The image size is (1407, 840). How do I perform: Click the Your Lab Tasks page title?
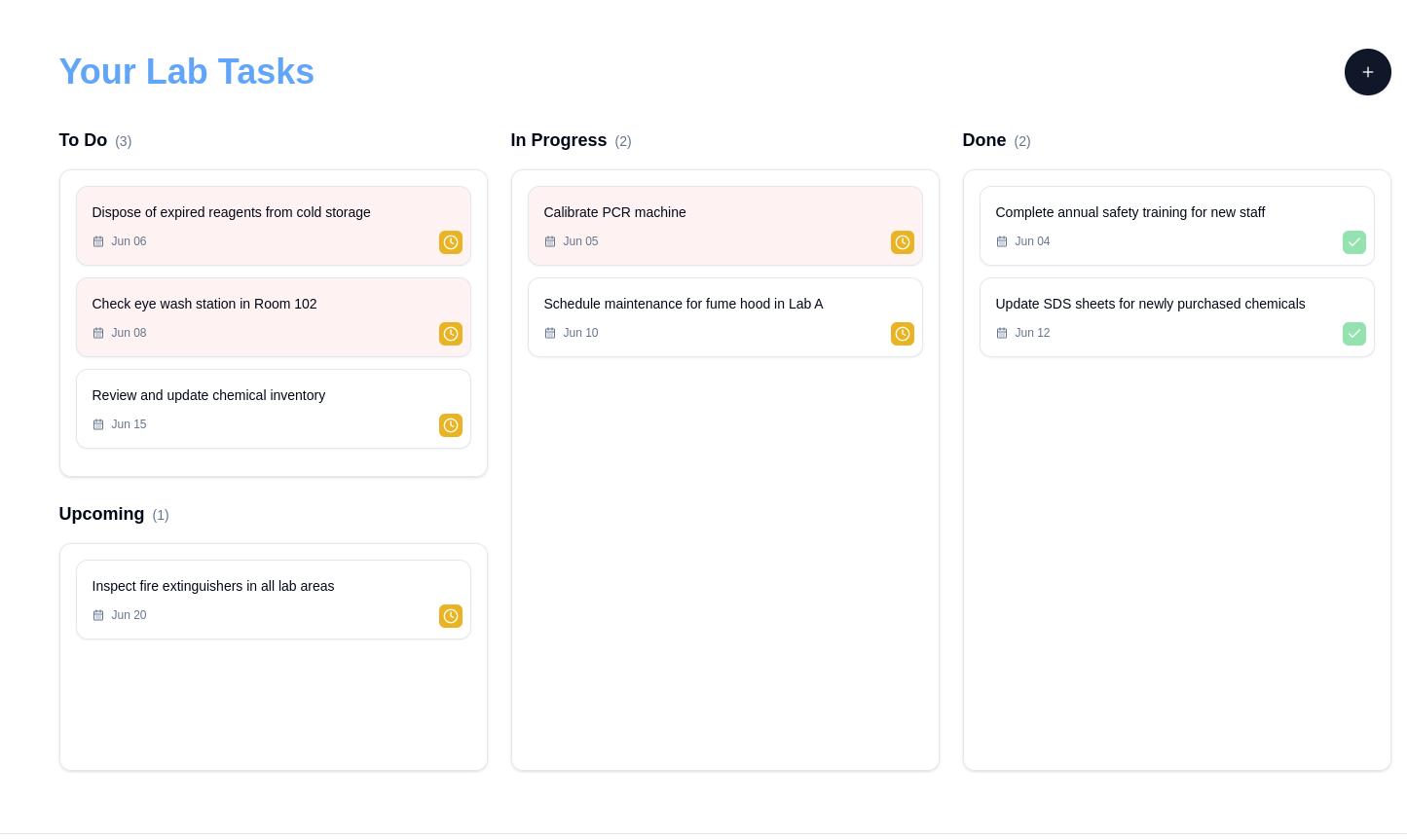[186, 72]
